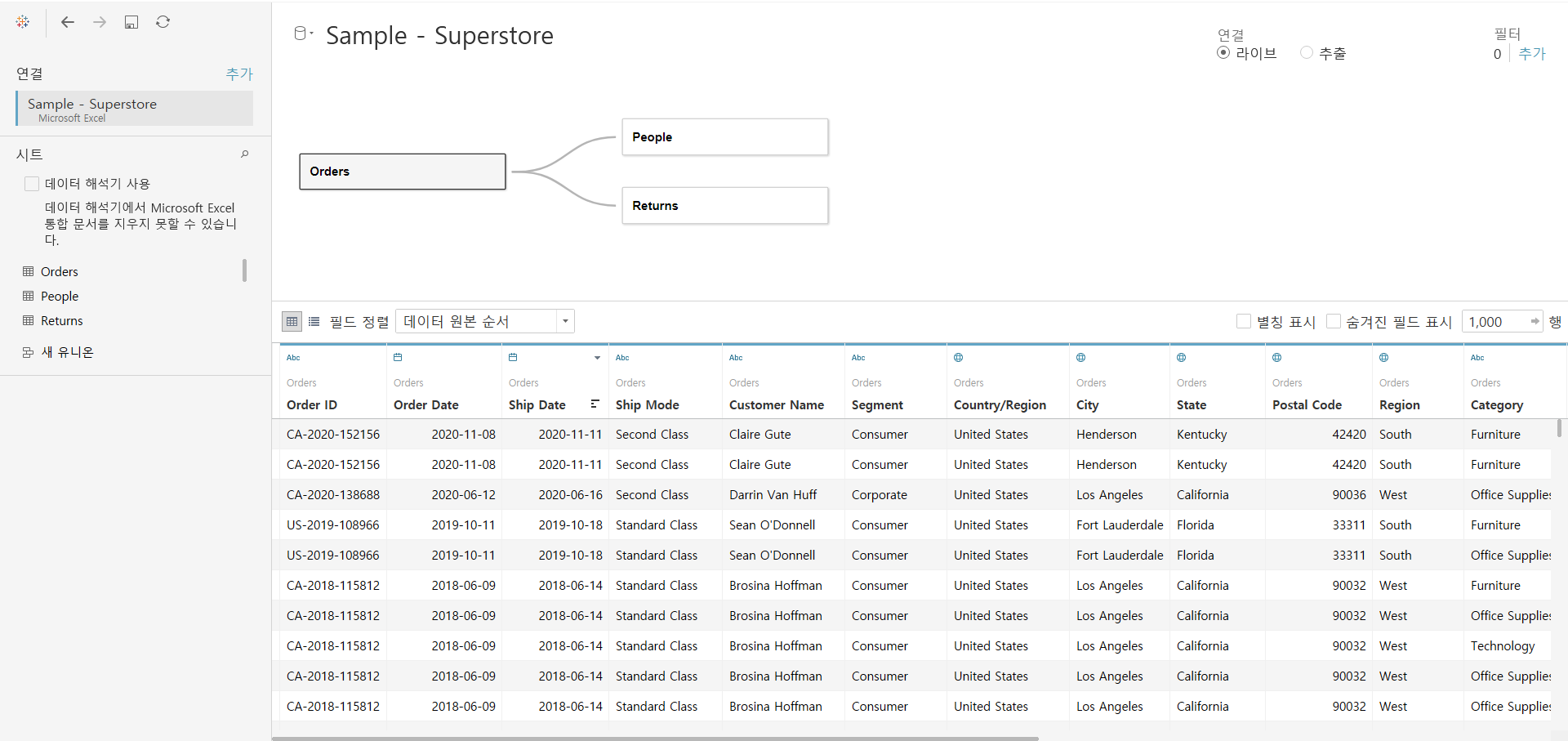Select the Returns table box on canvas

pos(725,206)
